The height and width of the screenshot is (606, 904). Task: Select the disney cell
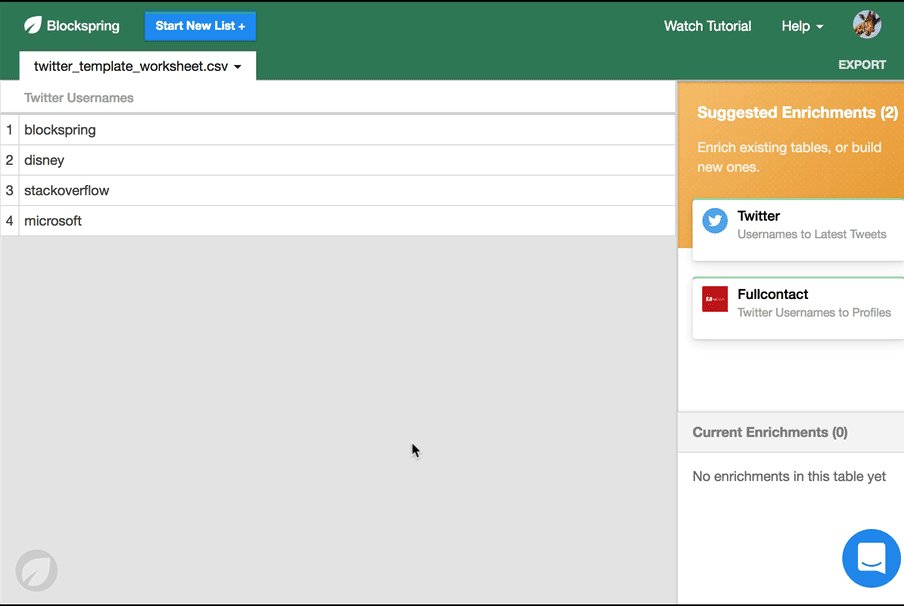pyautogui.click(x=347, y=160)
